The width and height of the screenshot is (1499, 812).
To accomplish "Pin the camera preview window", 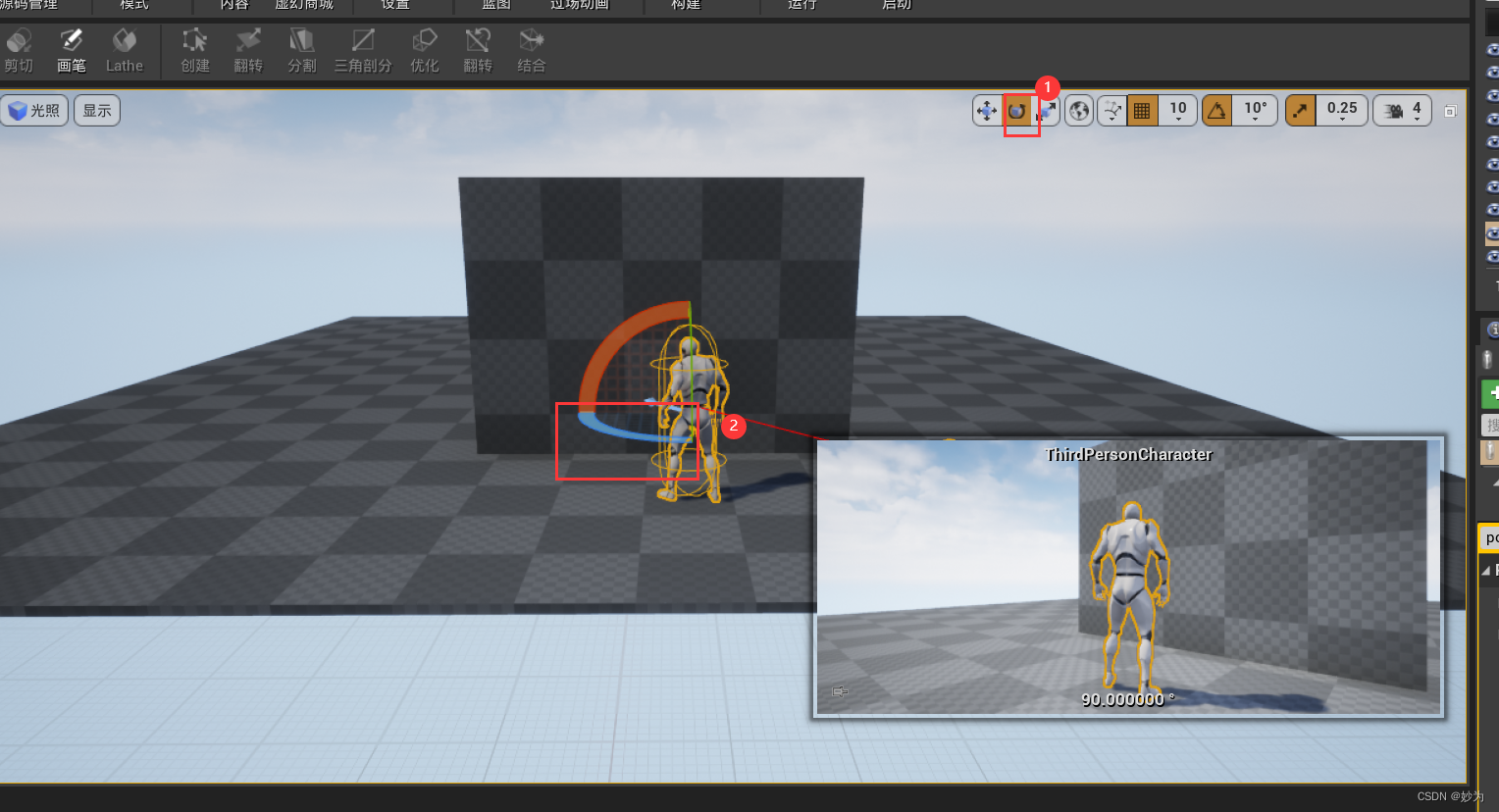I will [840, 691].
